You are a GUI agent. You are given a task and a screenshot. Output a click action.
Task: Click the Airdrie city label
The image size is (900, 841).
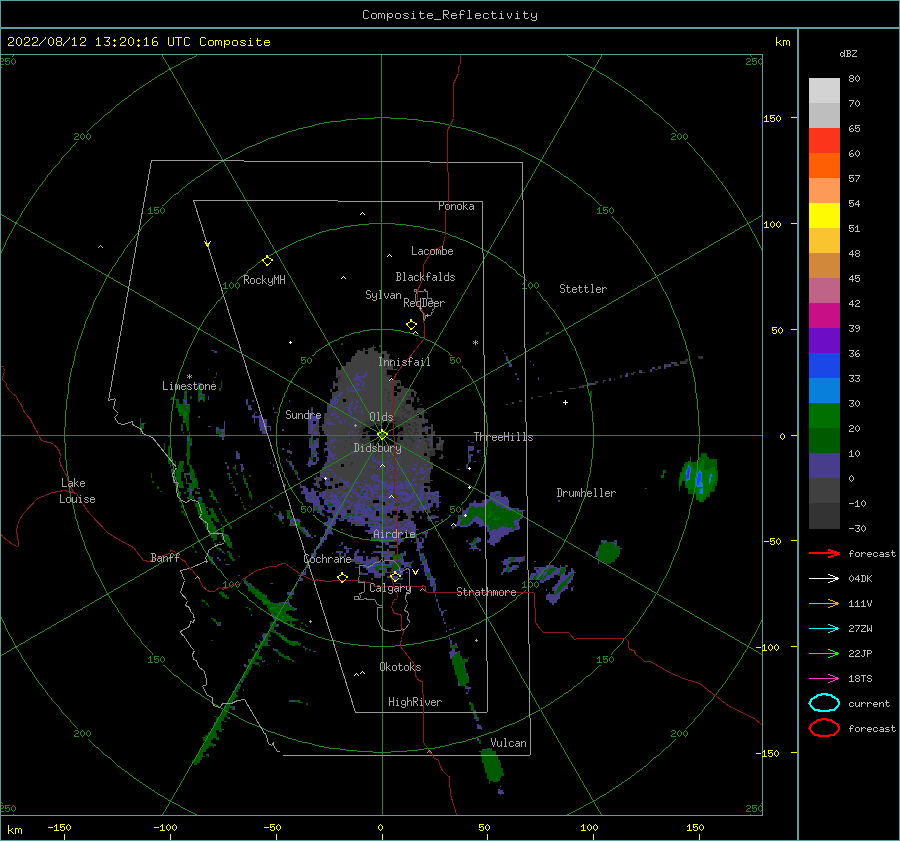click(x=394, y=534)
